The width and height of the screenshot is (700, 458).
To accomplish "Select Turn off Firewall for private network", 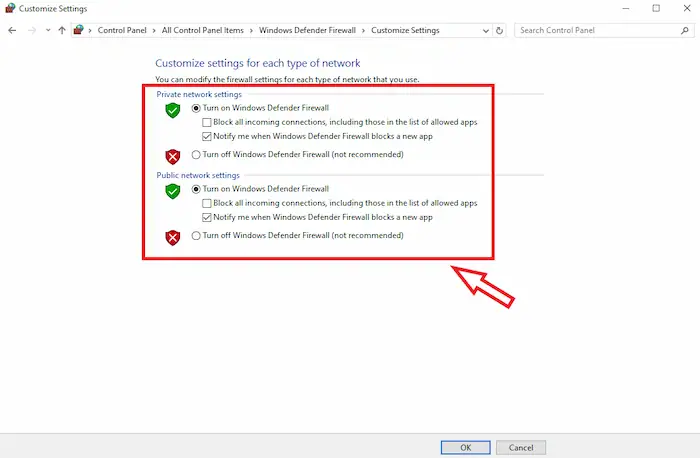I will tap(196, 155).
